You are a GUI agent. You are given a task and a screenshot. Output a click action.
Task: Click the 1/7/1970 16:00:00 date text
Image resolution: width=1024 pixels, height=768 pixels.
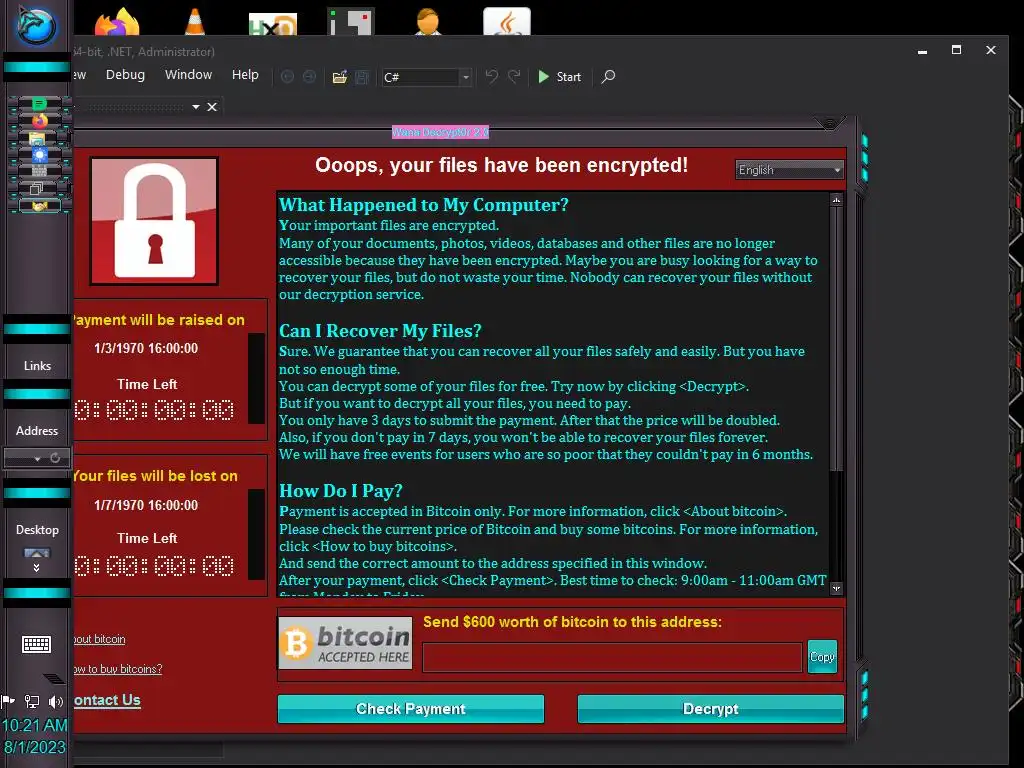(x=146, y=505)
